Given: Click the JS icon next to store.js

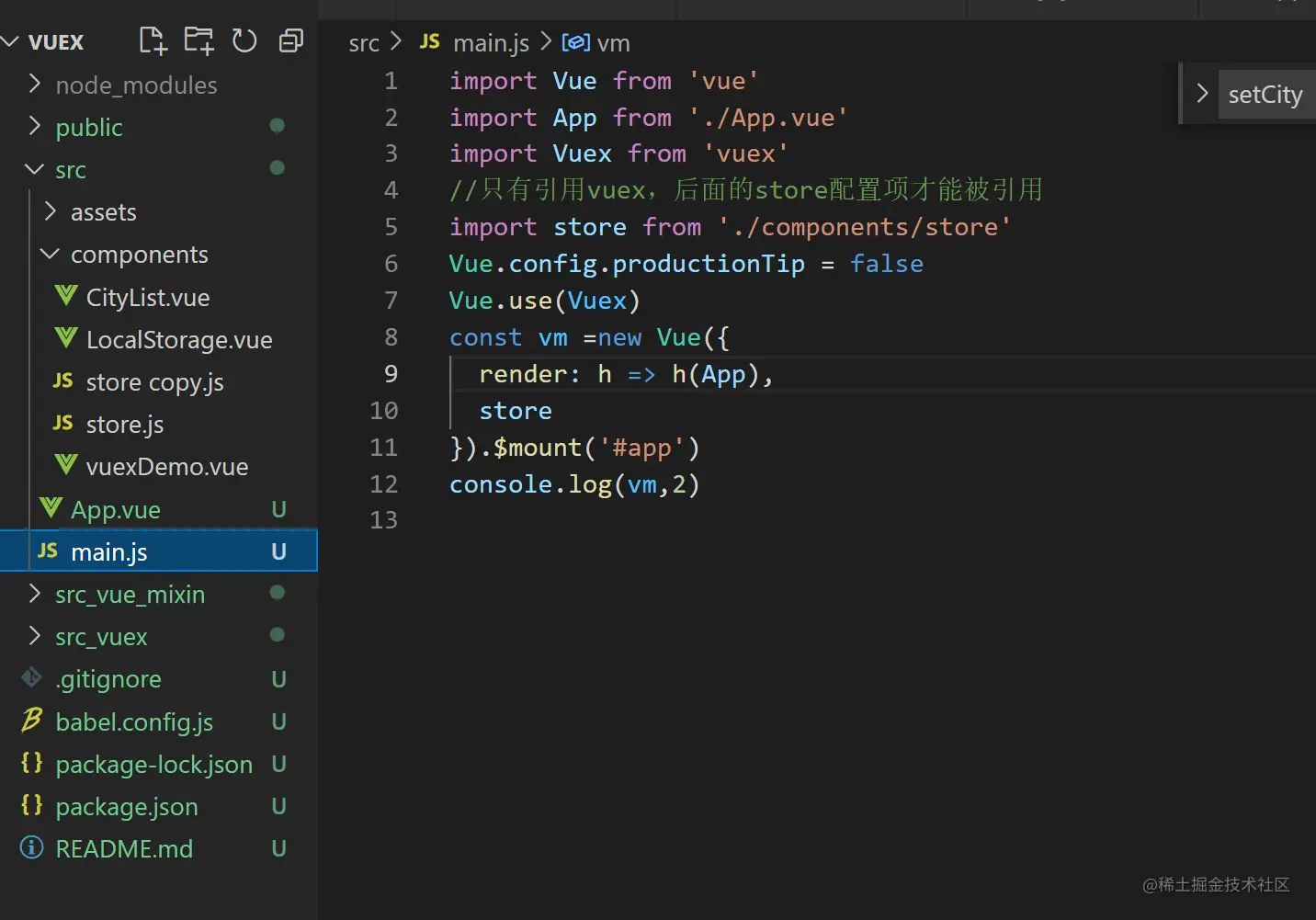Looking at the screenshot, I should coord(62,424).
